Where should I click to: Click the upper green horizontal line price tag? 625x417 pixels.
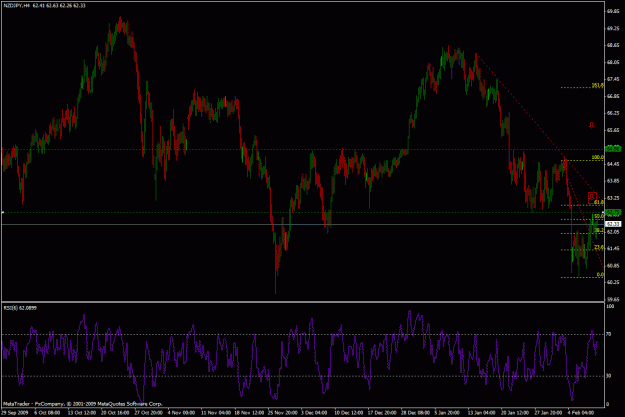[x=613, y=149]
